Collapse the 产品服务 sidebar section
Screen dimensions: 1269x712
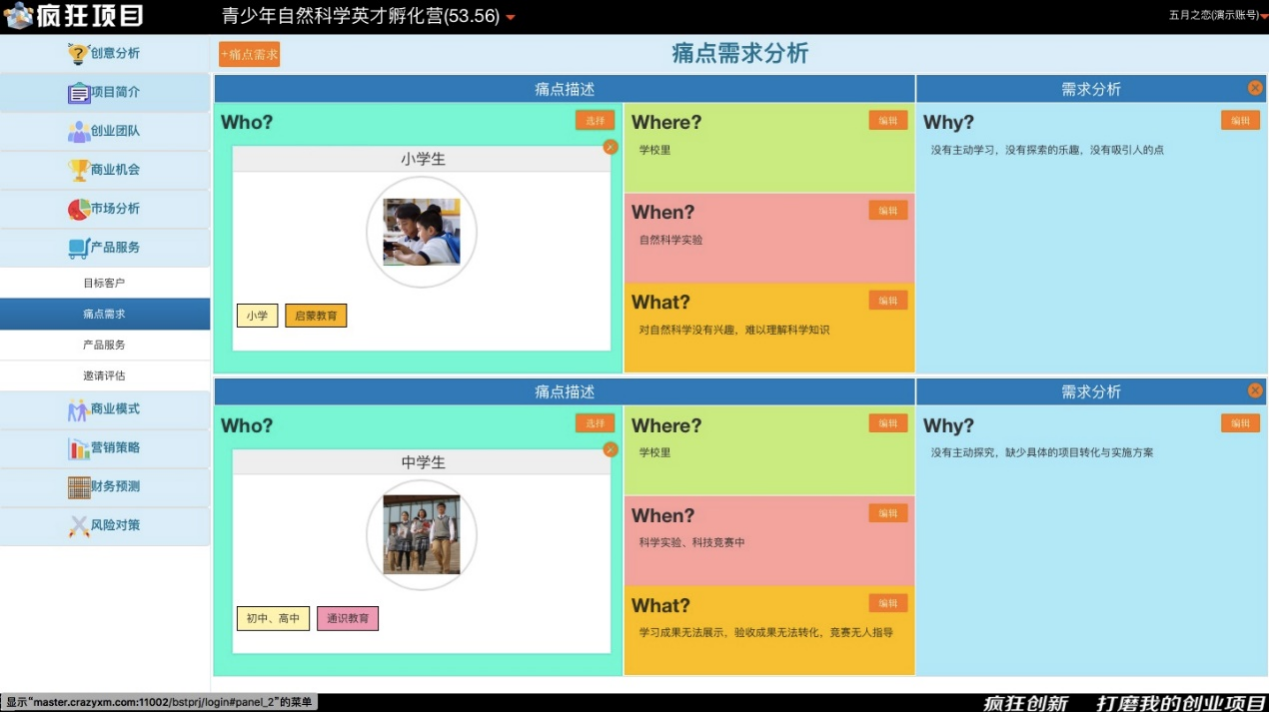pyautogui.click(x=105, y=247)
